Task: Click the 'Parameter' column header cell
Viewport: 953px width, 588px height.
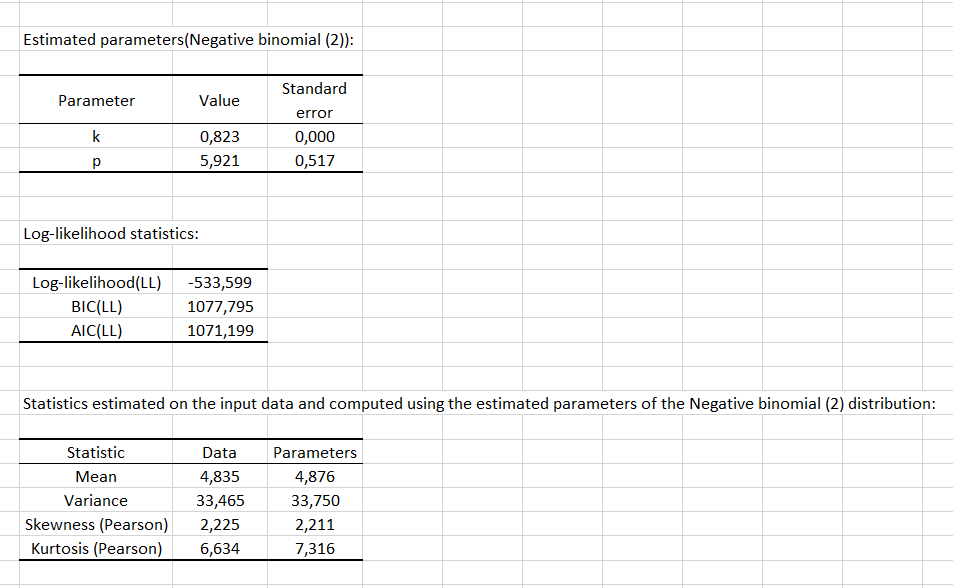Action: coord(96,100)
